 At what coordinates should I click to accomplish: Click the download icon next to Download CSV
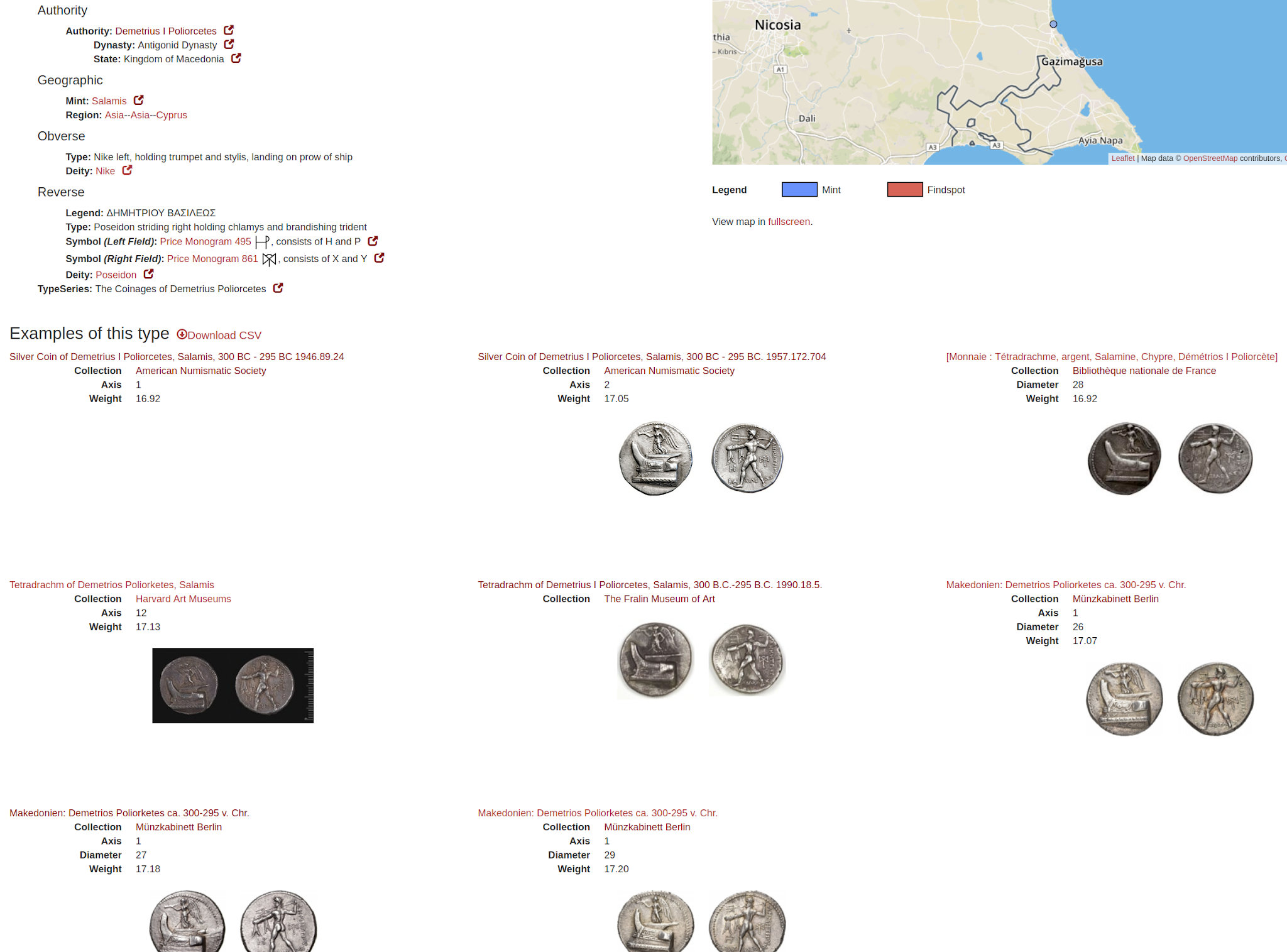(182, 335)
